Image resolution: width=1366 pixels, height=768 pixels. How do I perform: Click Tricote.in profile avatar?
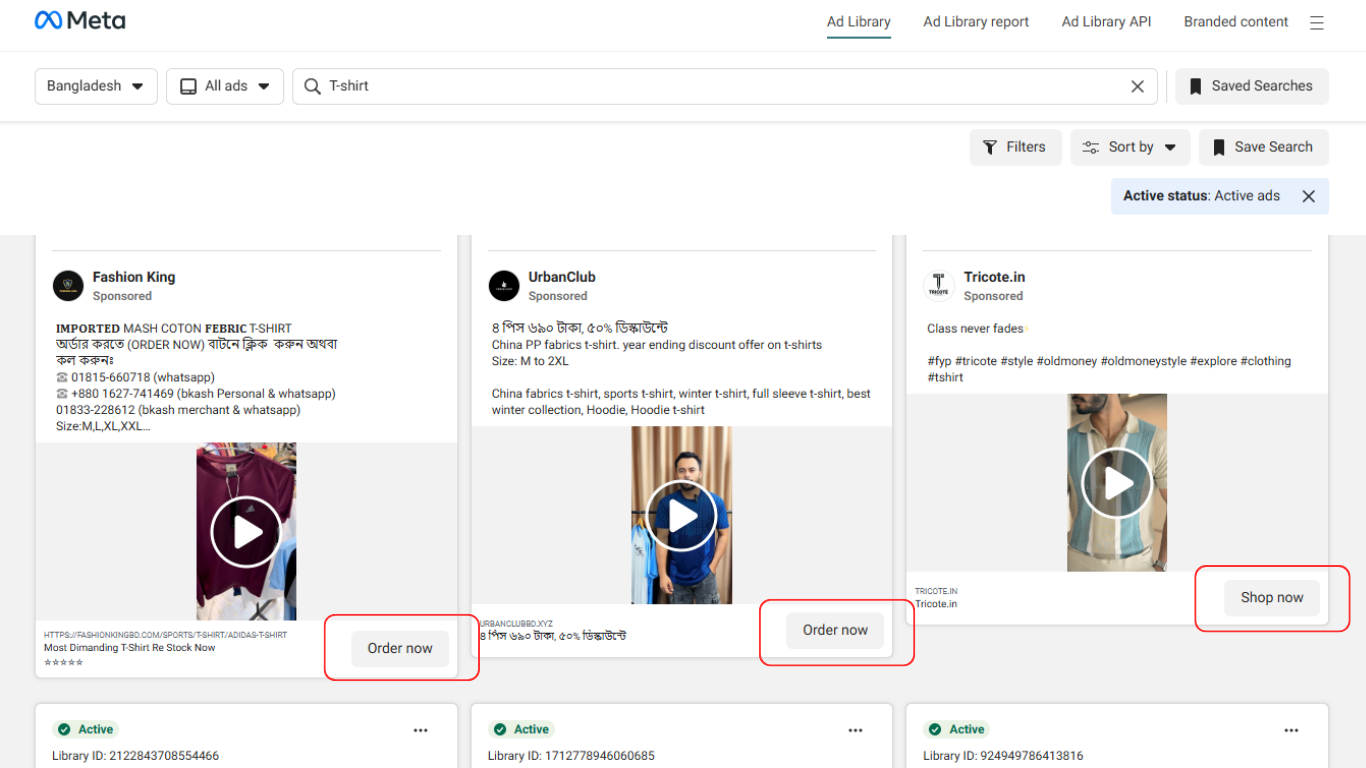[x=938, y=286]
